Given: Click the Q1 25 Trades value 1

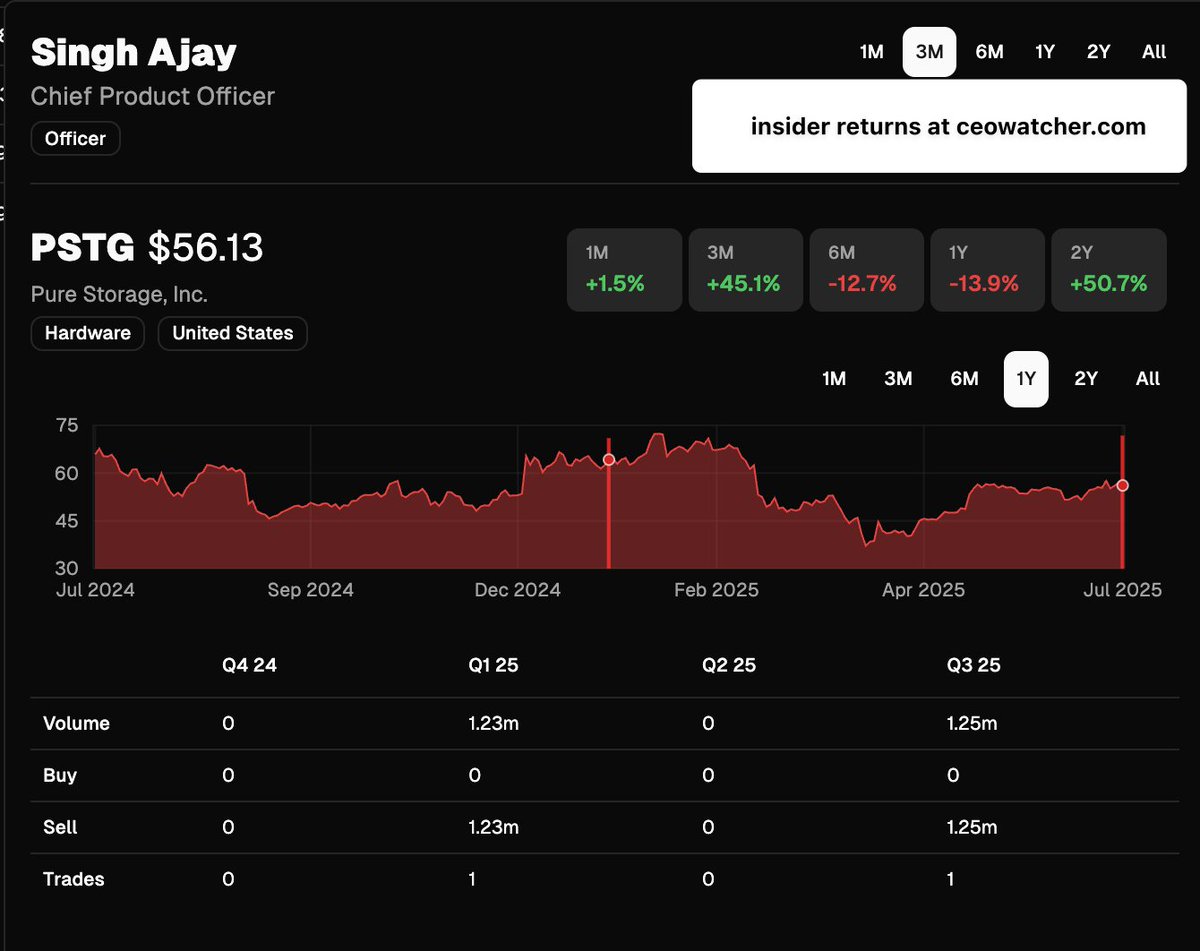Looking at the screenshot, I should tap(473, 879).
